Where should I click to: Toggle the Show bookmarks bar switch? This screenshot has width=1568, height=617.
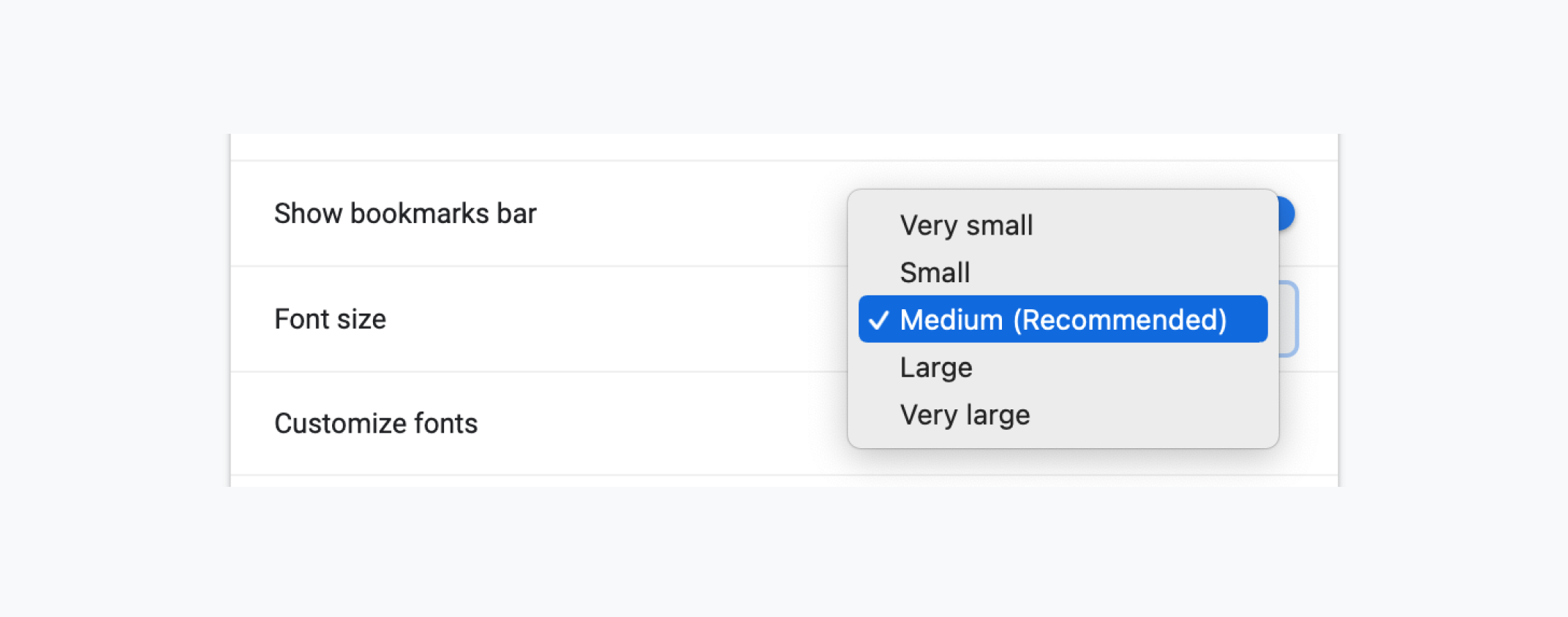1286,214
